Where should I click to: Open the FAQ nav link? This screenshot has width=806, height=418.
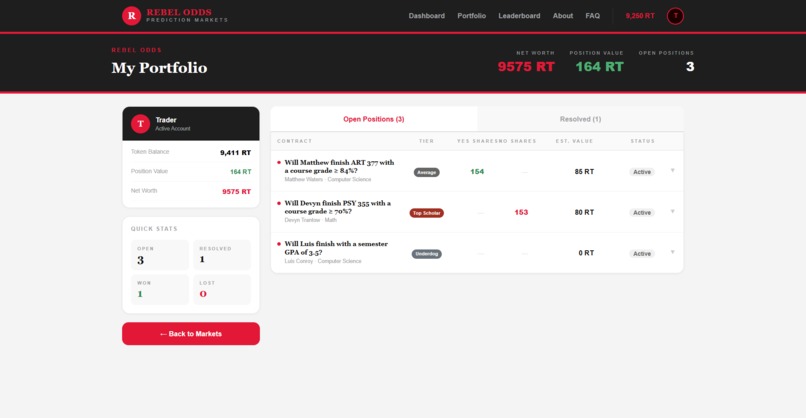pos(592,16)
